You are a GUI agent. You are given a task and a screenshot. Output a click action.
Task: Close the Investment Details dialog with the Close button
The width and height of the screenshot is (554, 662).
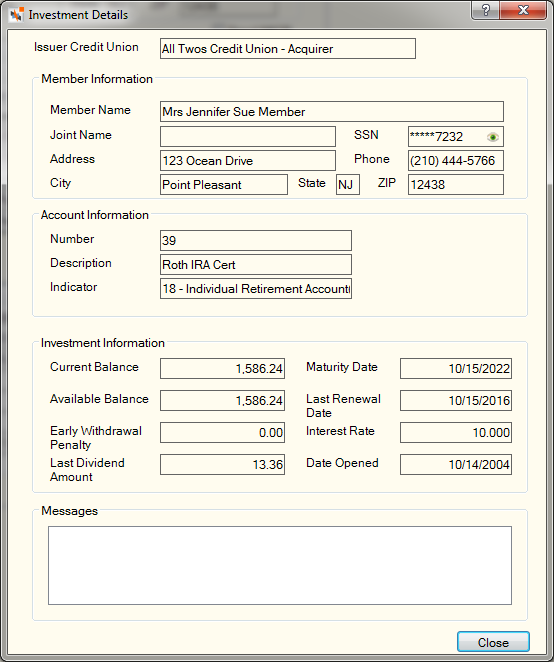tap(493, 642)
